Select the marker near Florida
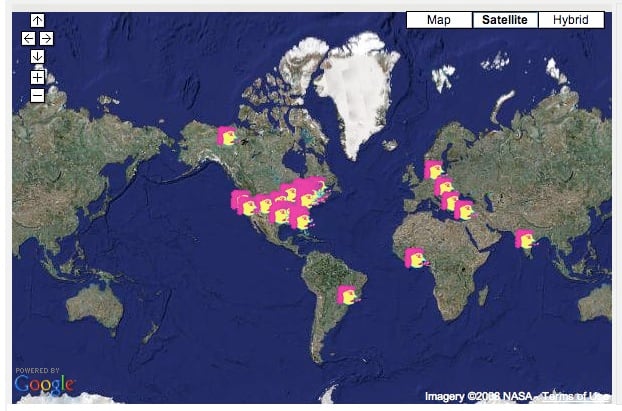Screen dimensions: 622x411 pyautogui.click(x=302, y=220)
